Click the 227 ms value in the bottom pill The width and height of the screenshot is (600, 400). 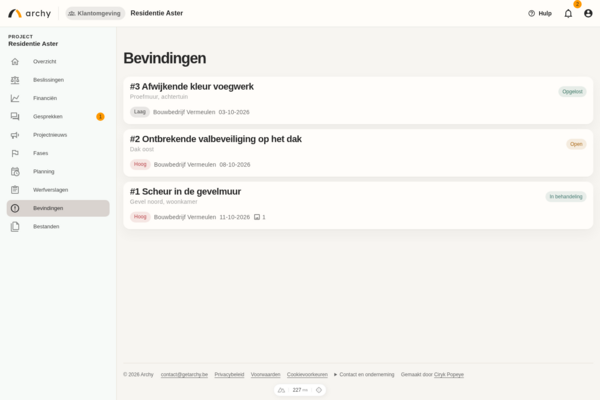(300, 390)
